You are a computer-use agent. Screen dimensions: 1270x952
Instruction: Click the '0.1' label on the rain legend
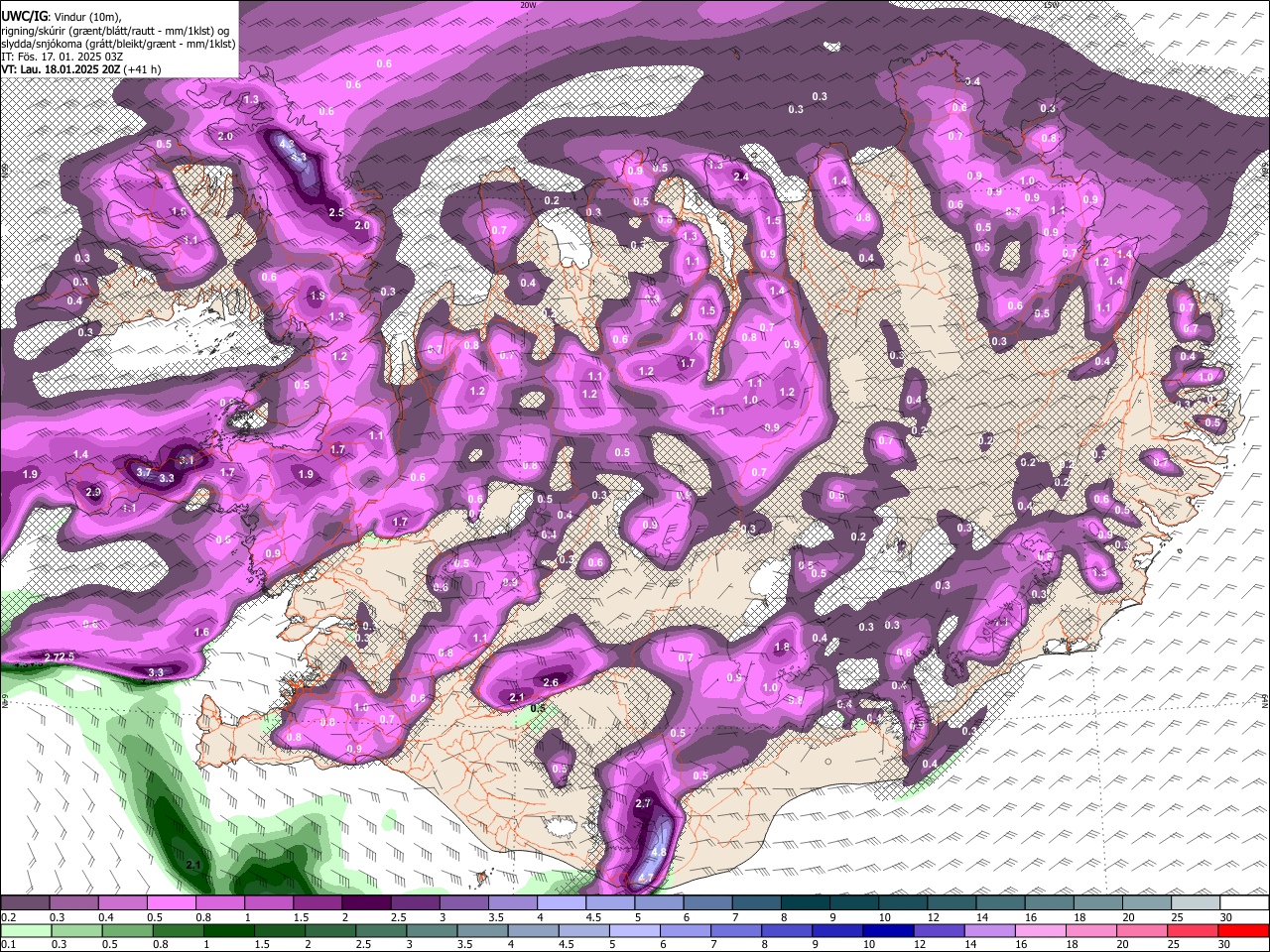tap(8, 944)
